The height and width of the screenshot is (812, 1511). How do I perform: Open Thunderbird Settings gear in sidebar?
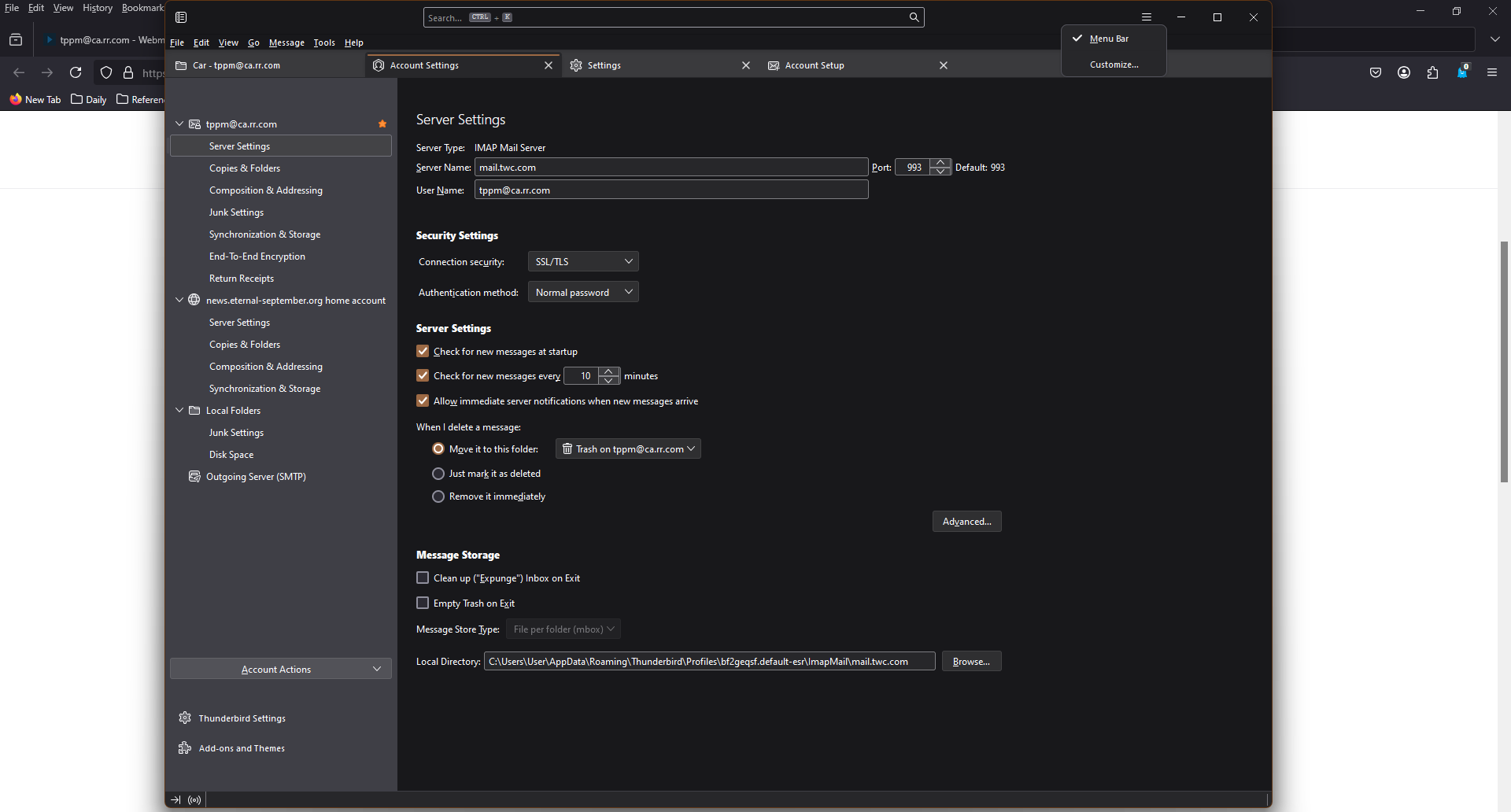[185, 718]
